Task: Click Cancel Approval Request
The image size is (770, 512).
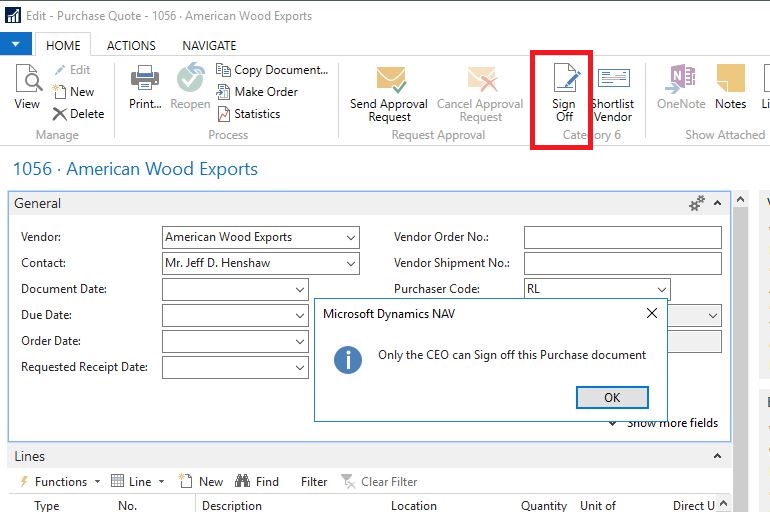Action: (480, 94)
